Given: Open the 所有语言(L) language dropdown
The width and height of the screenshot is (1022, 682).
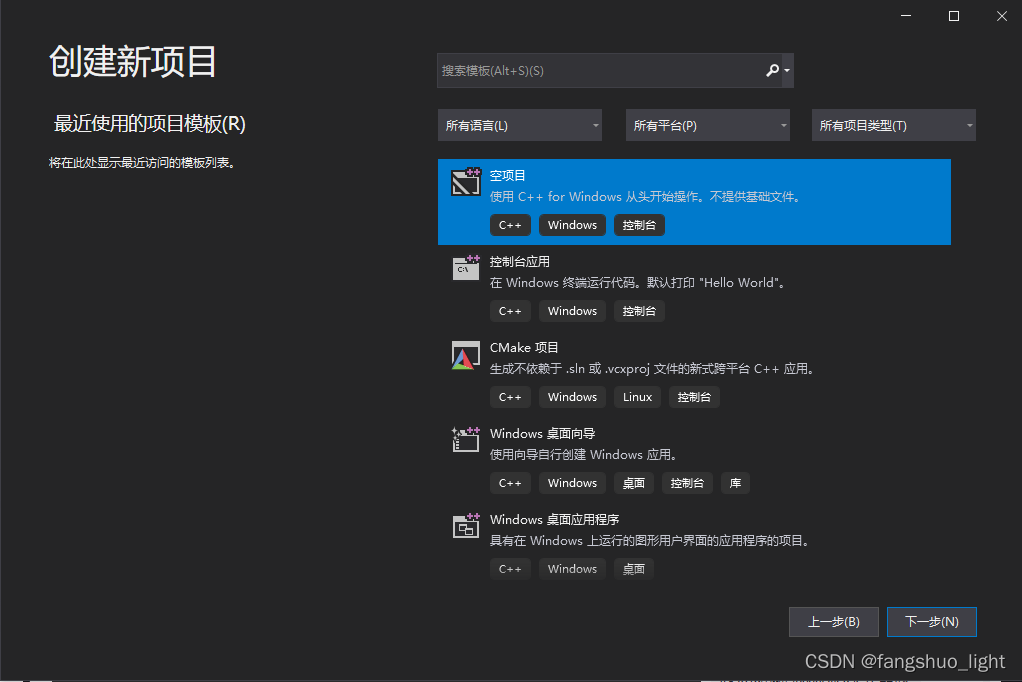Looking at the screenshot, I should click(x=519, y=125).
